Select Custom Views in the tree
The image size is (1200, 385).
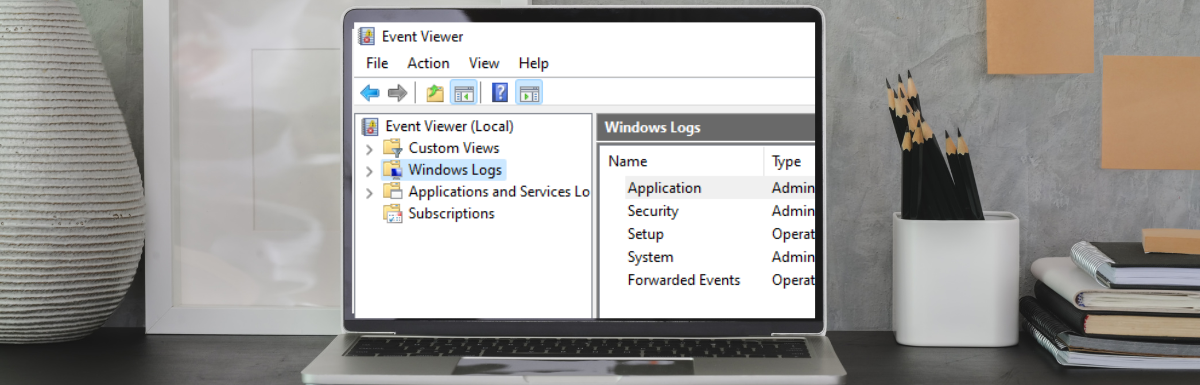coord(453,148)
